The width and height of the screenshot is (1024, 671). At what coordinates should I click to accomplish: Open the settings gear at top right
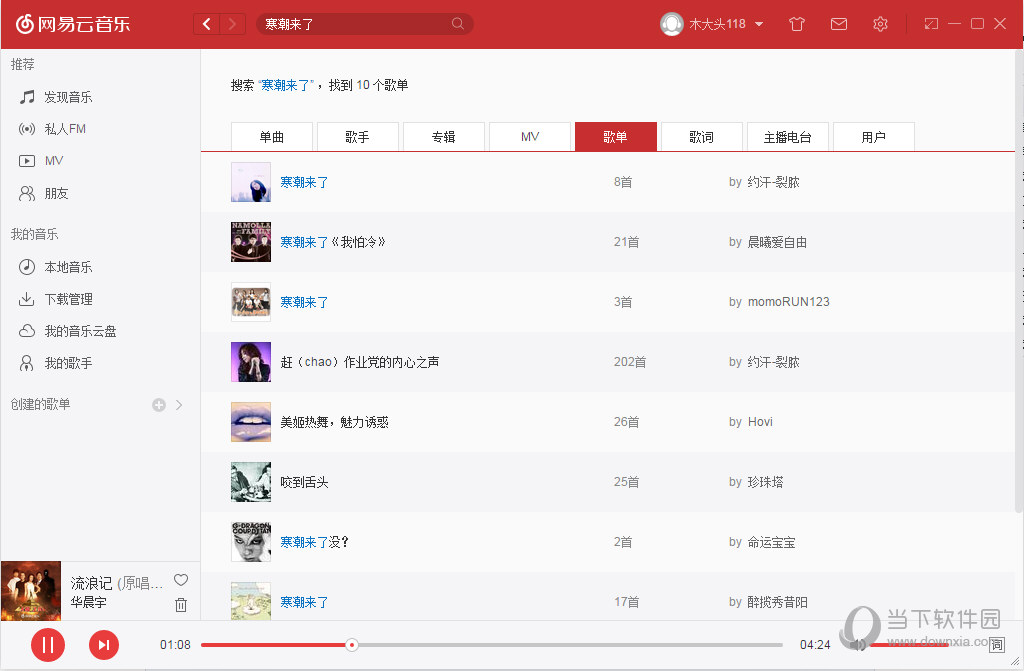(x=880, y=23)
